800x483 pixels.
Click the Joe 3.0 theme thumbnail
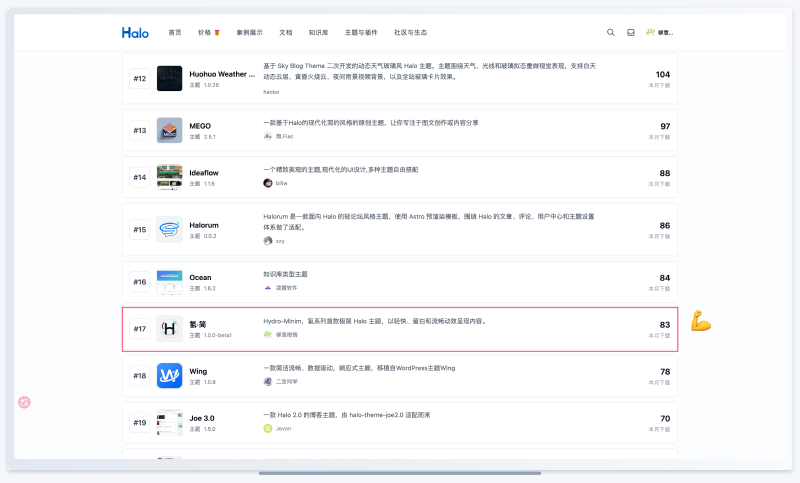pyautogui.click(x=169, y=422)
